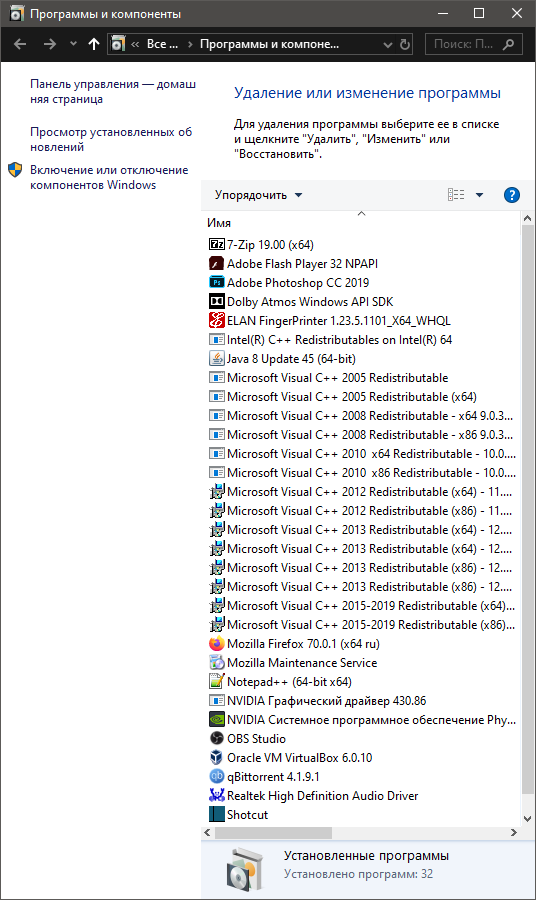This screenshot has width=536, height=900.
Task: Click the ELAN FingerPrinter icon
Action: (x=216, y=320)
